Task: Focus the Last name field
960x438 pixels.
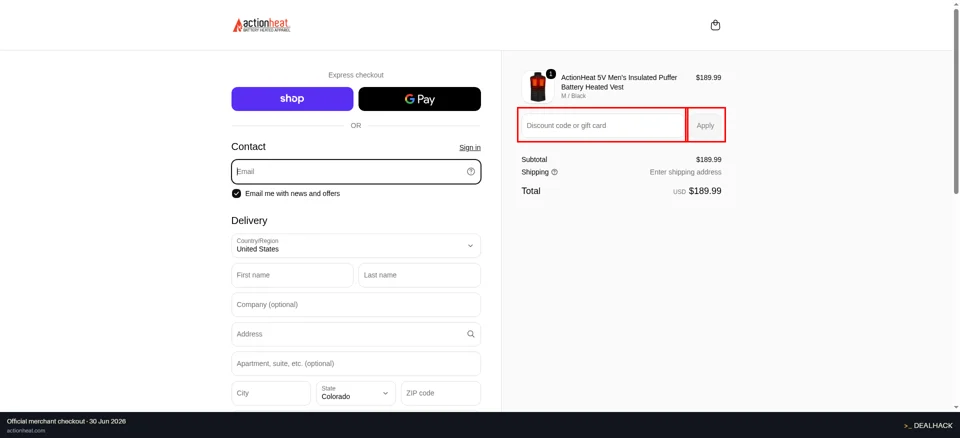Action: [x=419, y=275]
